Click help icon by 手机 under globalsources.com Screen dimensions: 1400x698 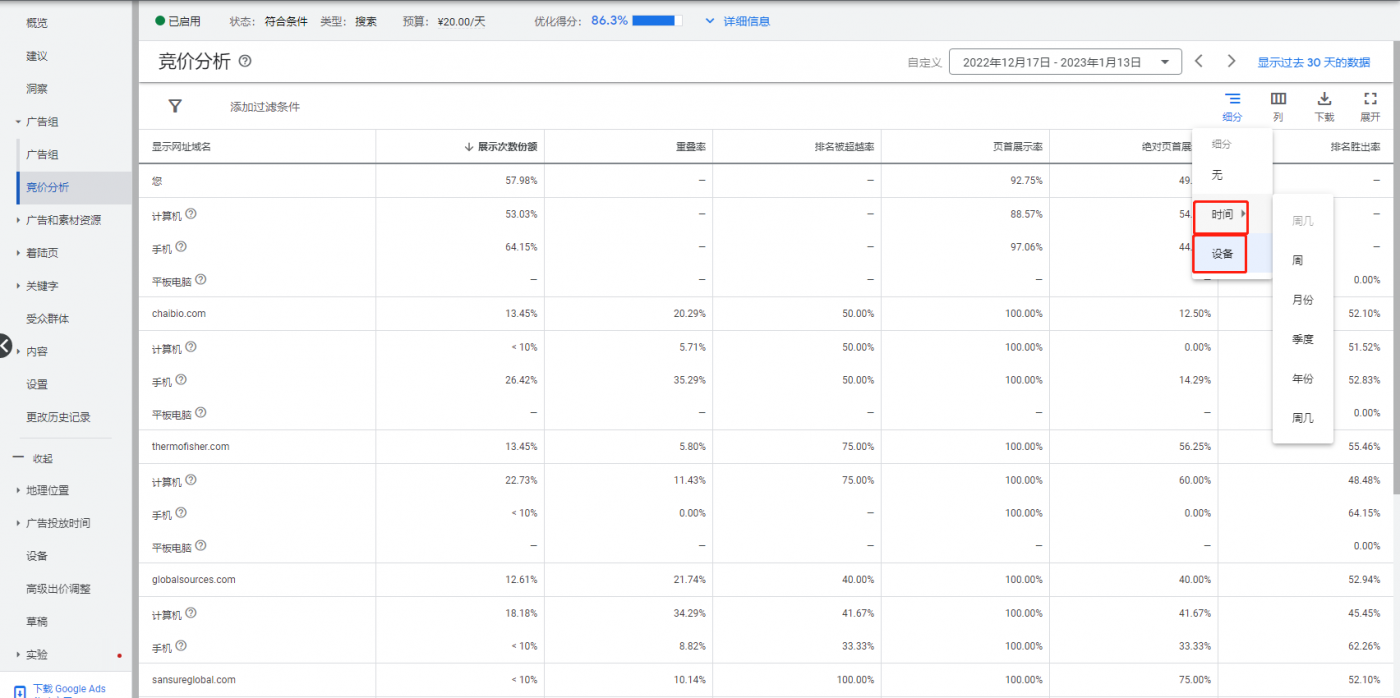[181, 646]
